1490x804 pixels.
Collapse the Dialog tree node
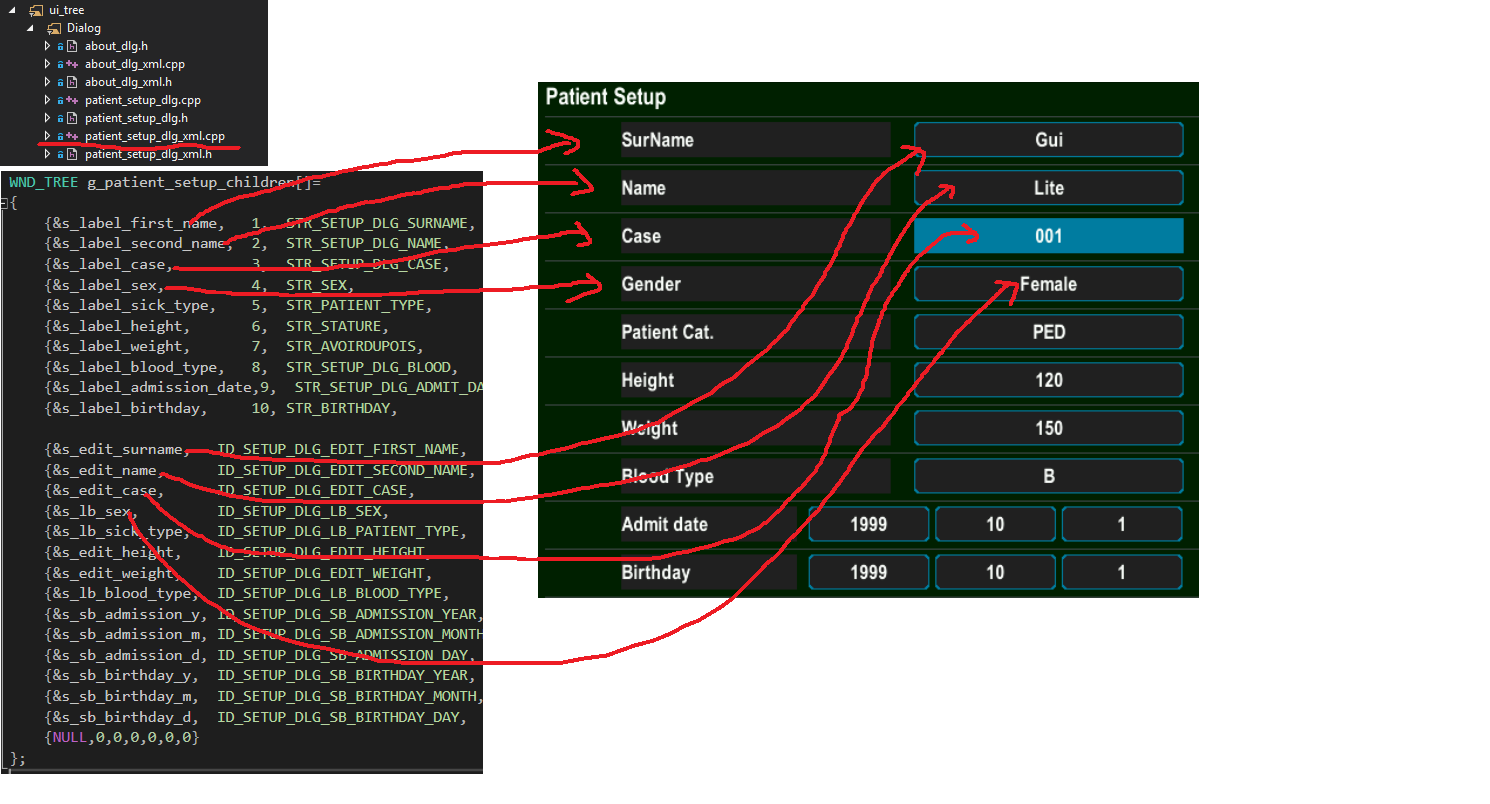[31, 28]
